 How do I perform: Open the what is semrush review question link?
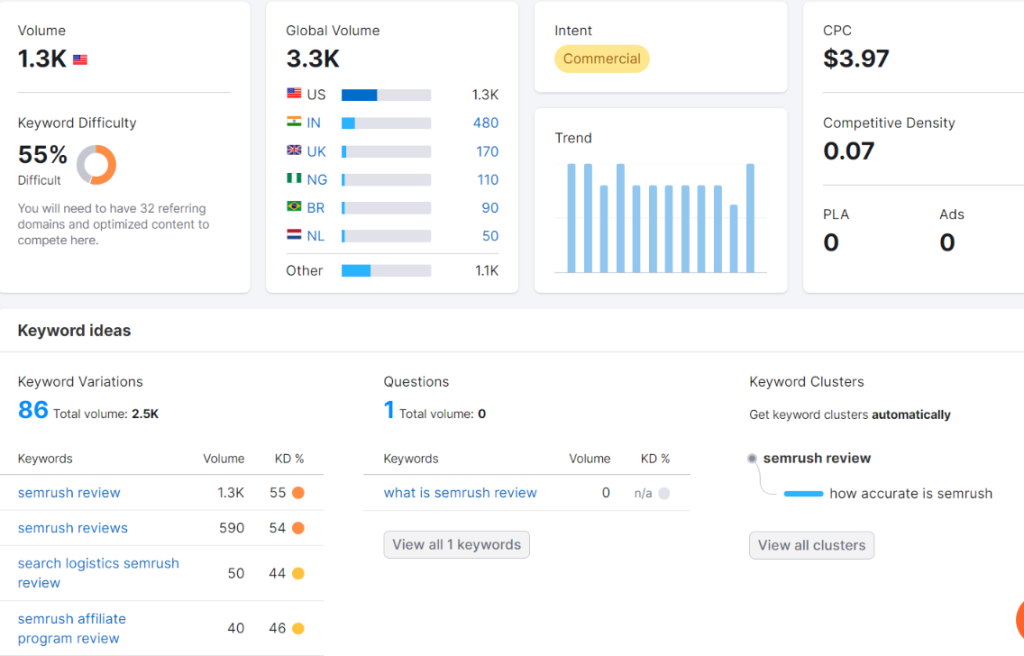460,493
